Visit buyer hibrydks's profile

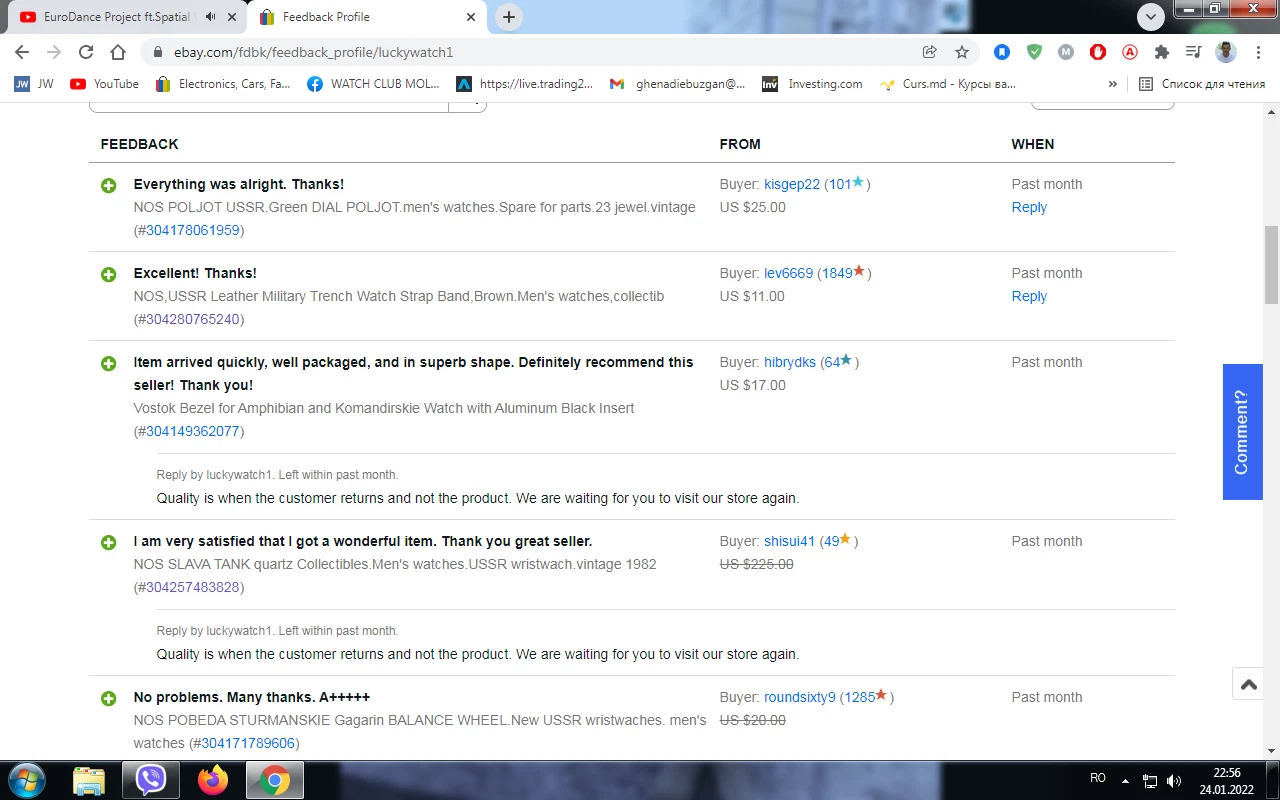(790, 362)
